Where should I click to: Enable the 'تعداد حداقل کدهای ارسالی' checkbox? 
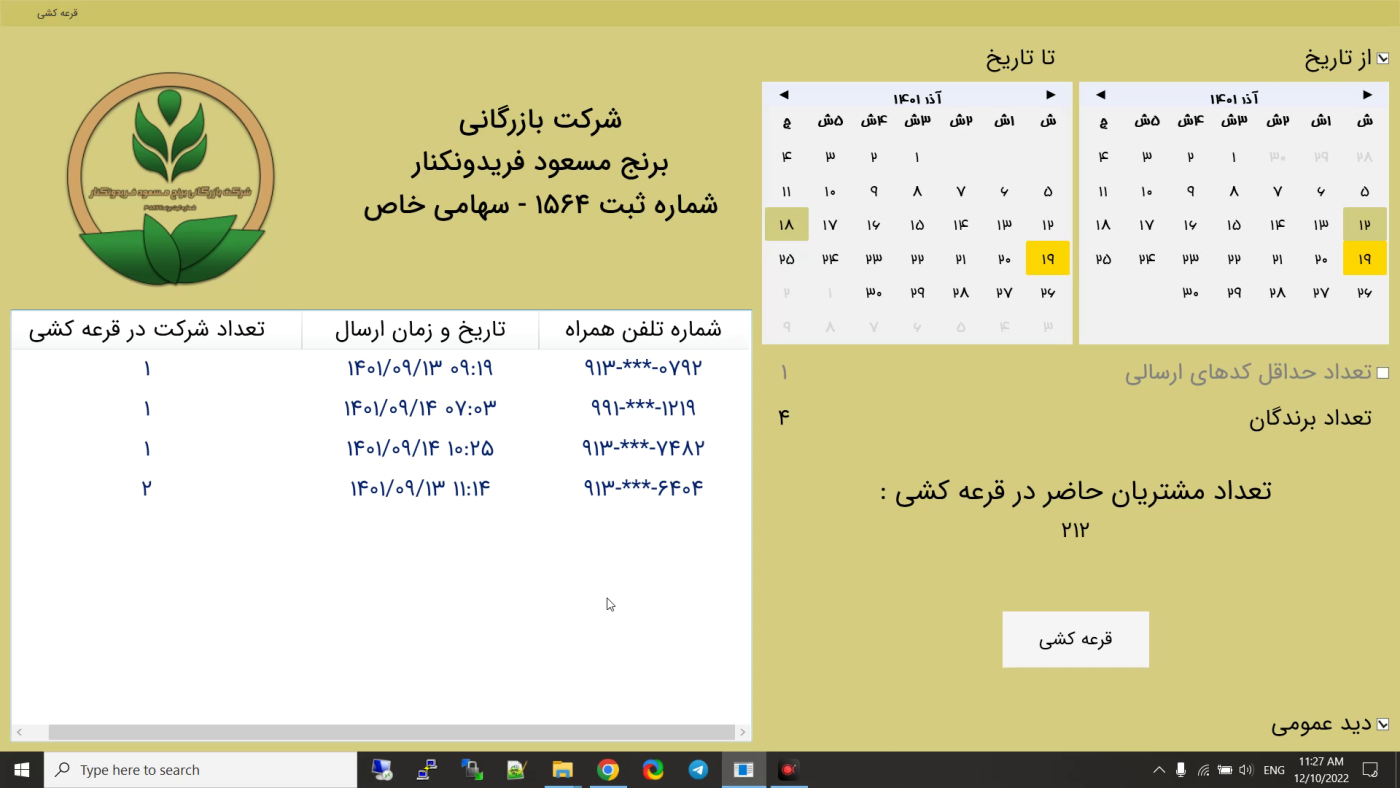(x=1383, y=373)
